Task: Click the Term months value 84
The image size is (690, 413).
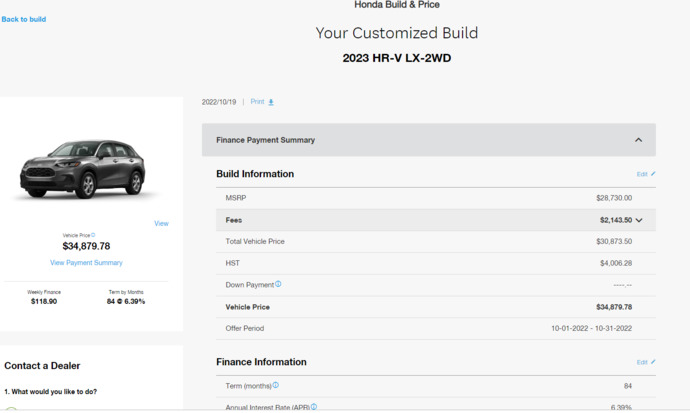Action: click(628, 386)
